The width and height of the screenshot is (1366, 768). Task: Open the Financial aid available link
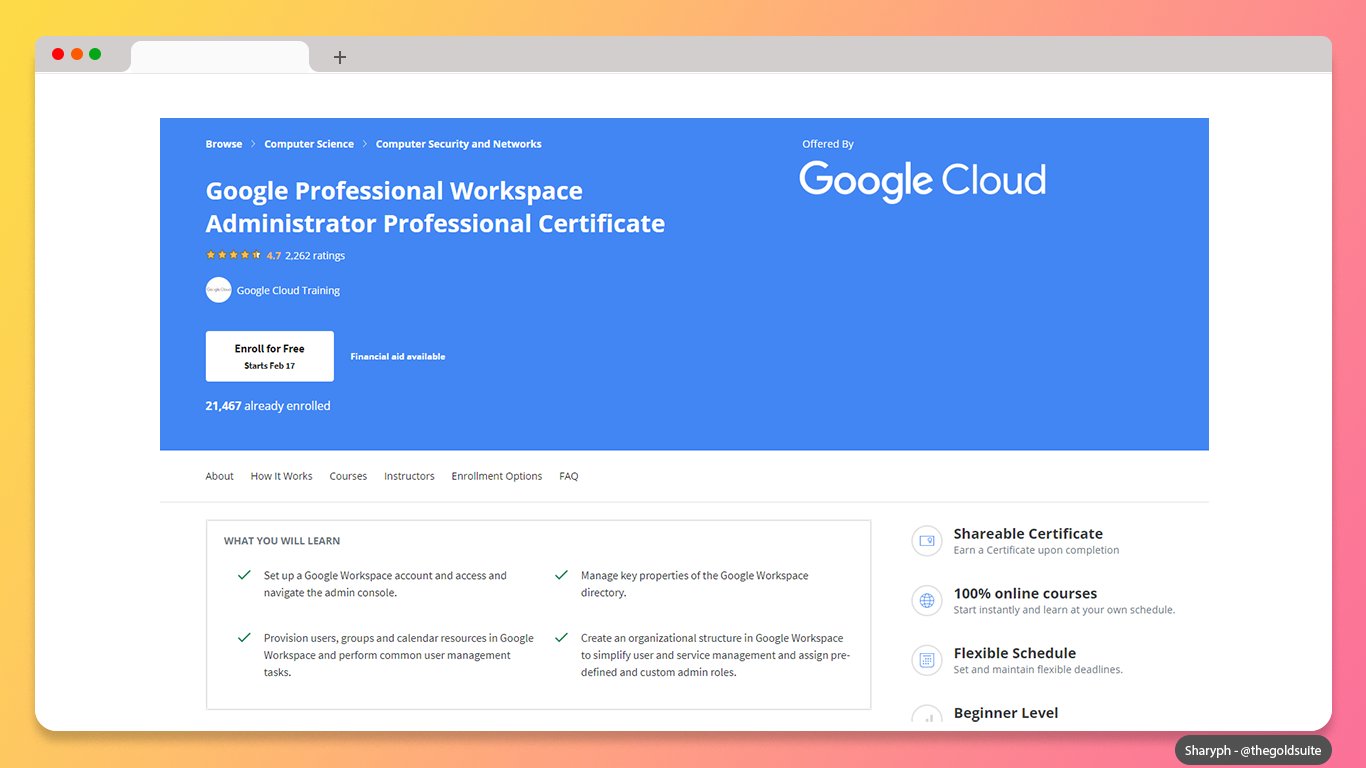398,356
